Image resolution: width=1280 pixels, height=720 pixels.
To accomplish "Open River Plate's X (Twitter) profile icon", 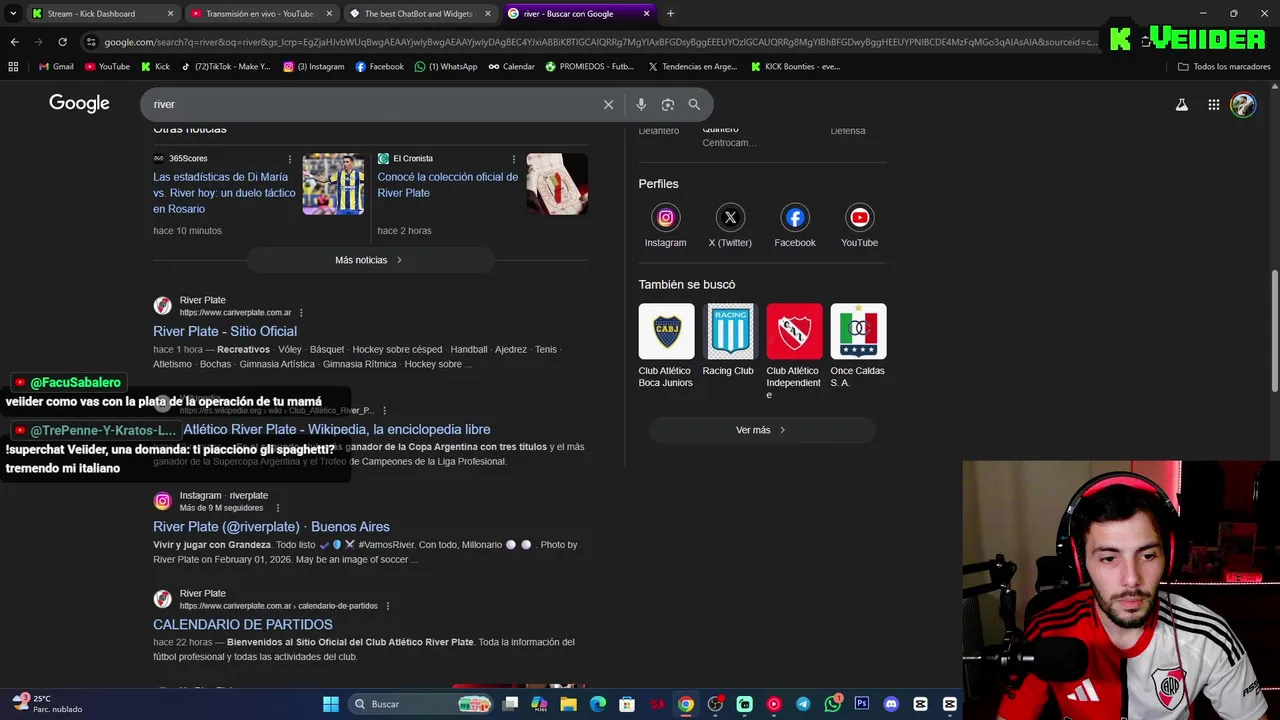I will pos(730,217).
